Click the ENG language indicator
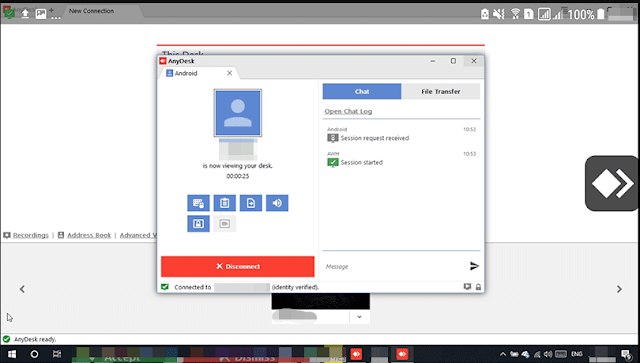This screenshot has width=640, height=363. (576, 354)
